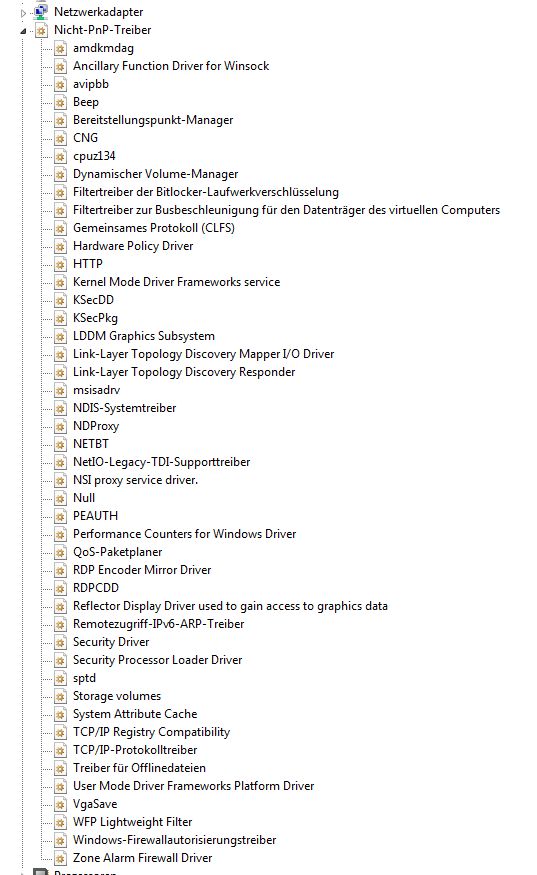Click the icon beside Hardware Policy Driver
Screen dimensions: 537x875
(60, 246)
